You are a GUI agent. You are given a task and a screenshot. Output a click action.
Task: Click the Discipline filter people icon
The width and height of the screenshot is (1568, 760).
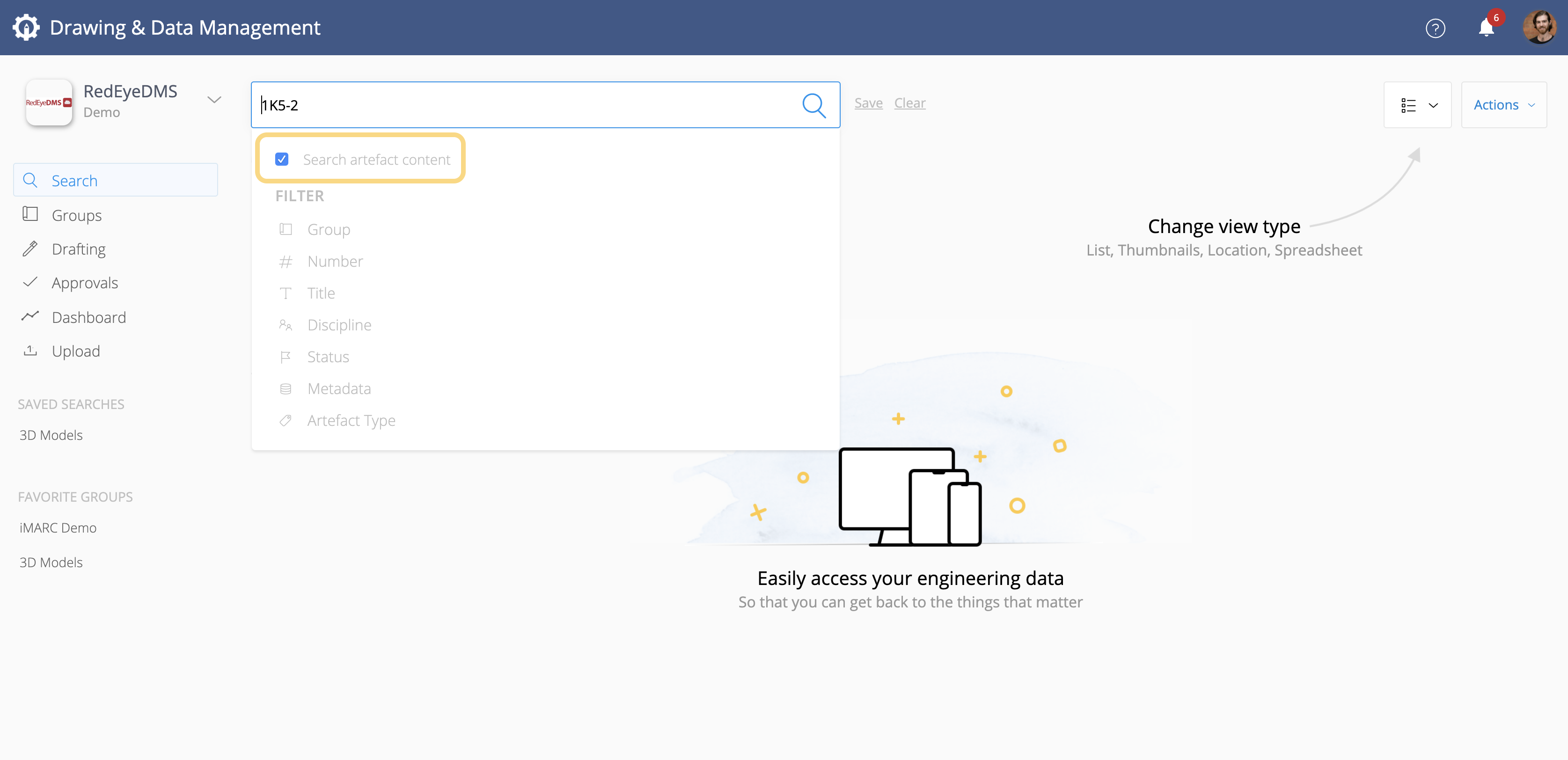point(286,325)
